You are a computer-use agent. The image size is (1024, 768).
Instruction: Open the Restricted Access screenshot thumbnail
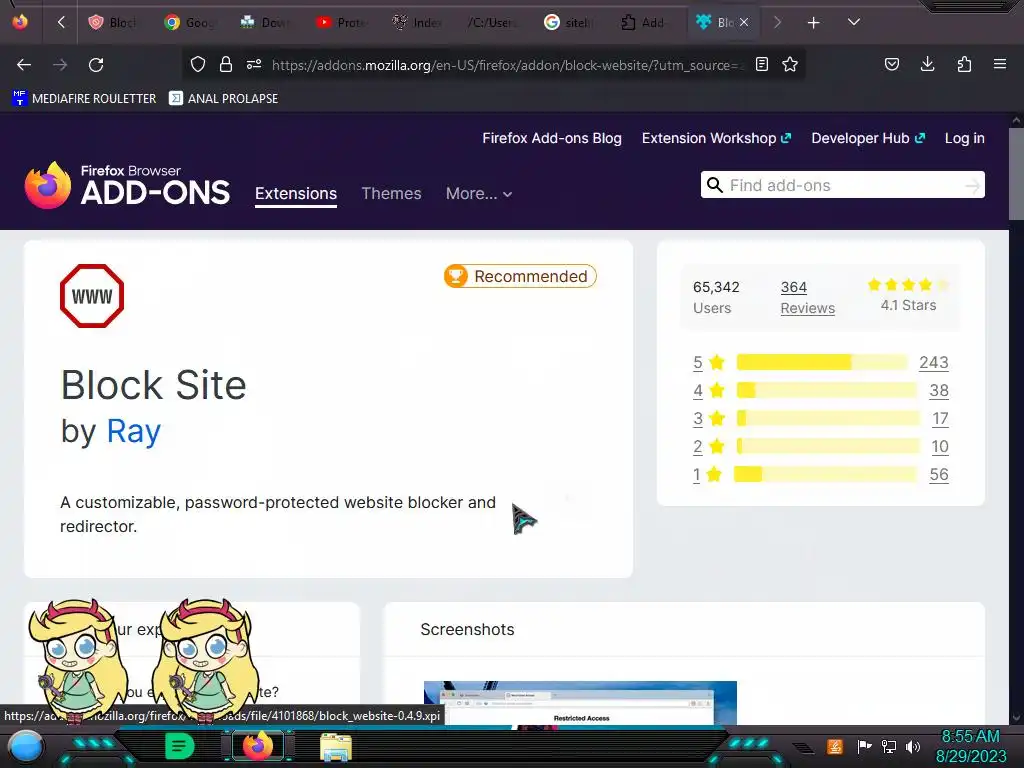[x=580, y=703]
